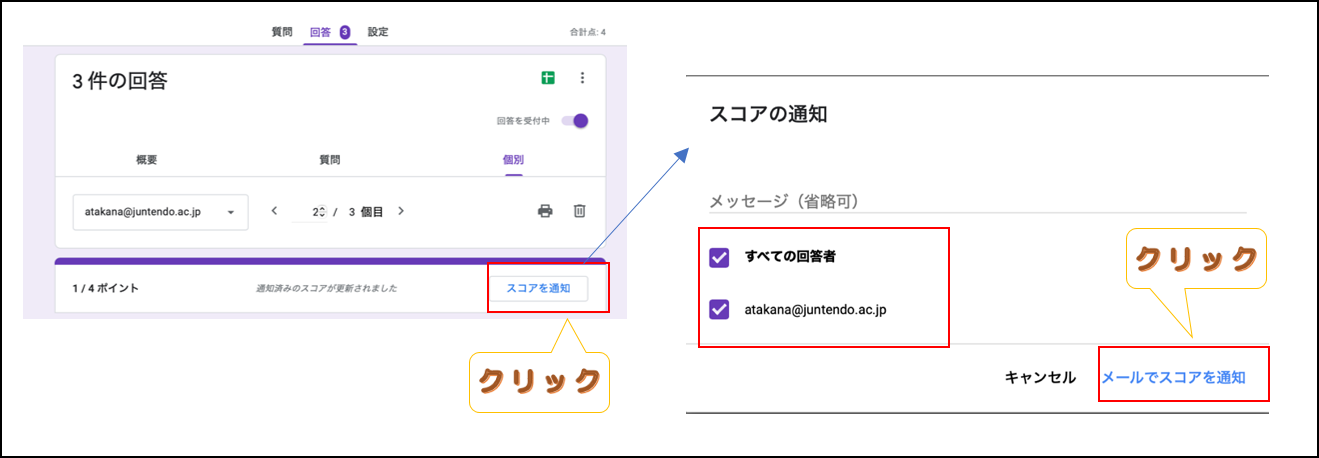Screen dimensions: 1319x458
Task: Go to next response arrow
Action: pos(401,211)
